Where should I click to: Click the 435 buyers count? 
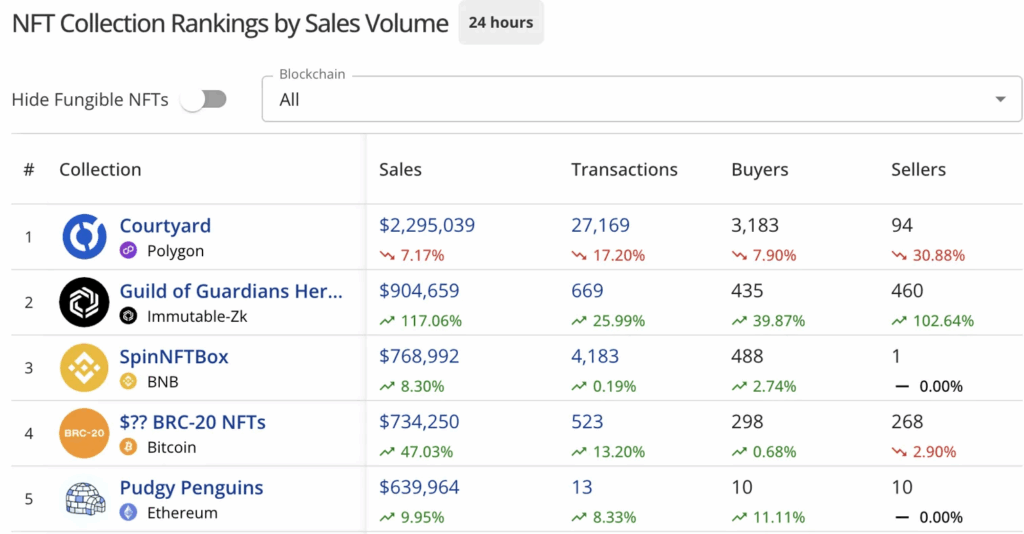[747, 291]
